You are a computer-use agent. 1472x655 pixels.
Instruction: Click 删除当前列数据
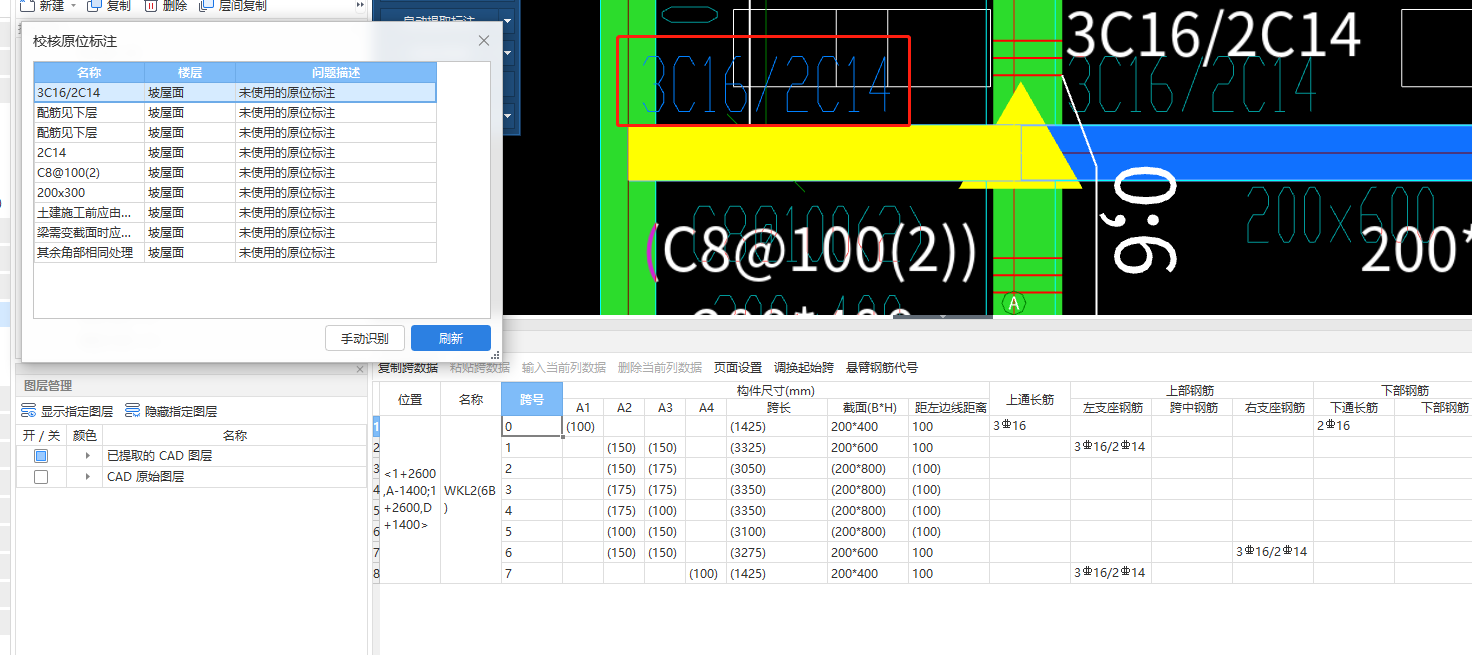[660, 368]
